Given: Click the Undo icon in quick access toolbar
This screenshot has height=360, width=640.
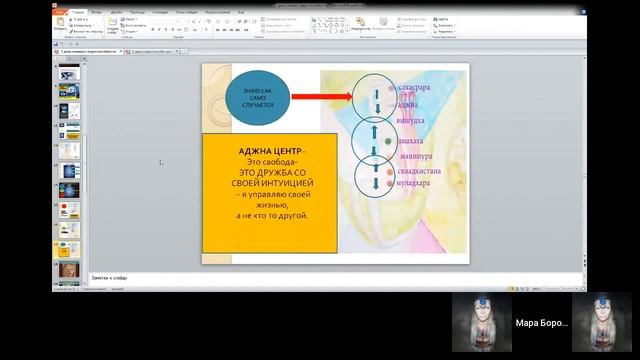Looking at the screenshot, I should tap(62, 44).
